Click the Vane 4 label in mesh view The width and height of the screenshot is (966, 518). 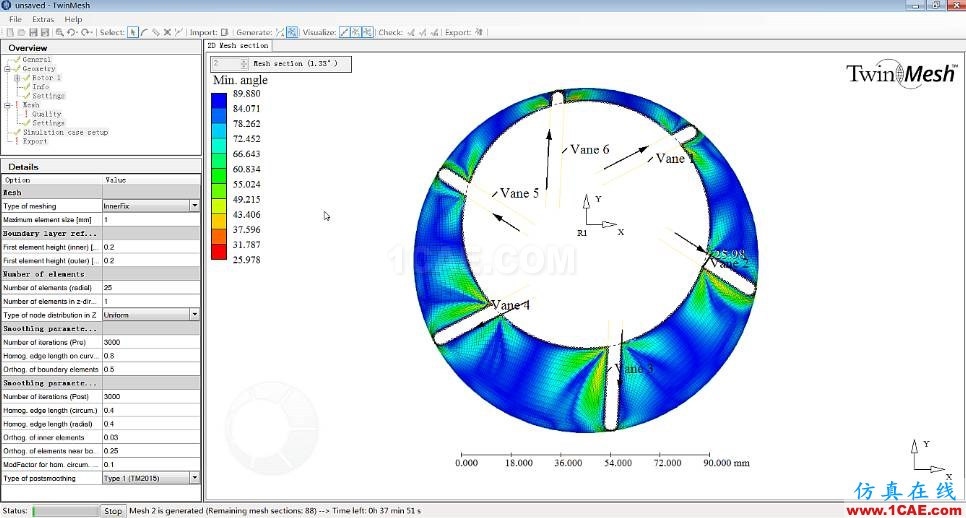[x=510, y=305]
